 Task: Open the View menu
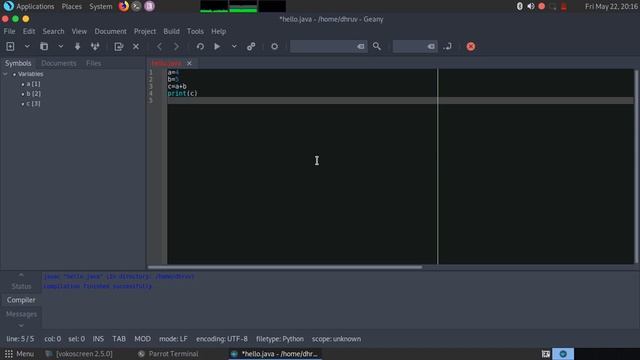click(x=79, y=31)
